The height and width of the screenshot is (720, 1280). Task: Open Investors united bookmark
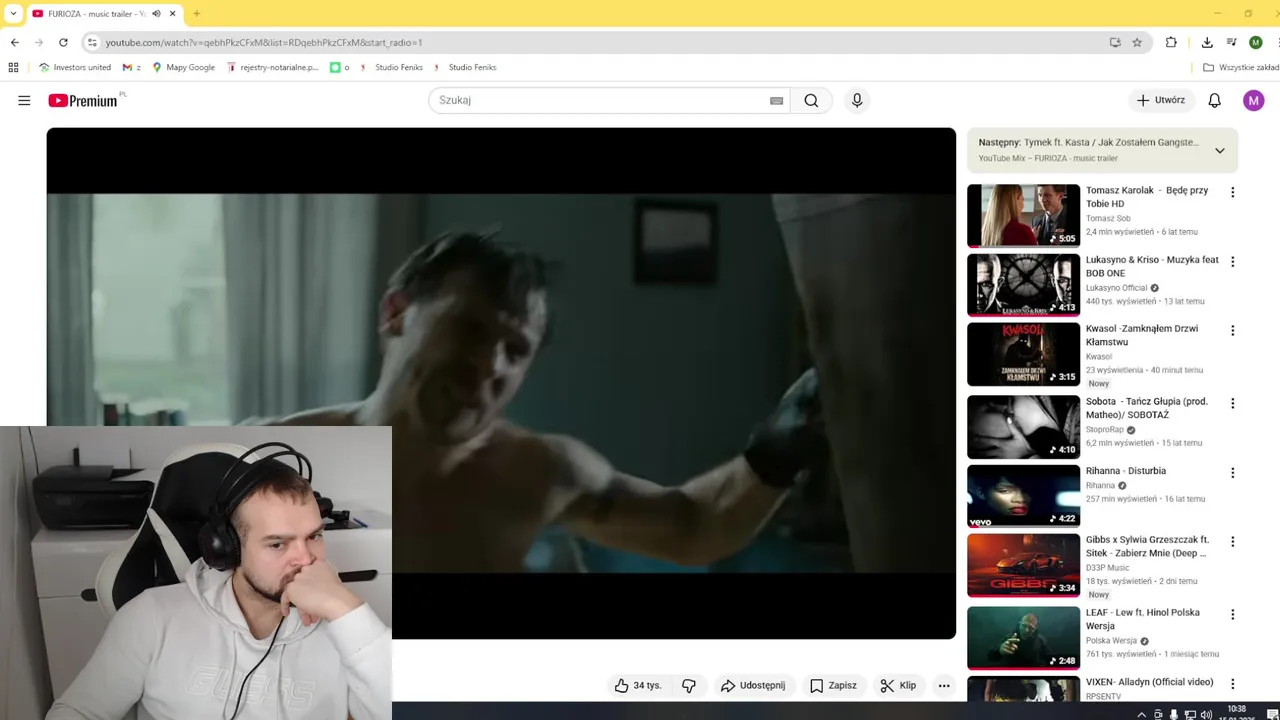point(75,67)
